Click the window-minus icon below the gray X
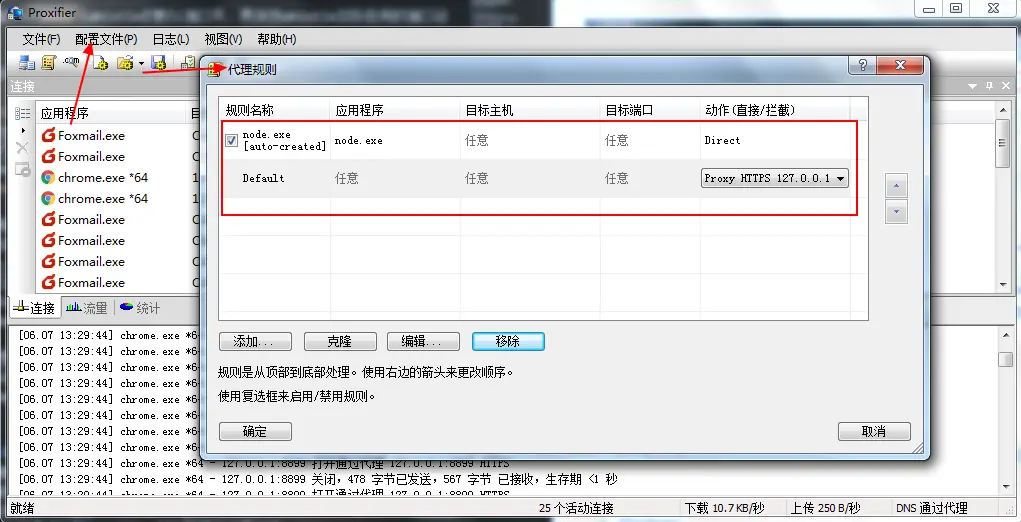Viewport: 1021px width, 522px height. pos(23,169)
